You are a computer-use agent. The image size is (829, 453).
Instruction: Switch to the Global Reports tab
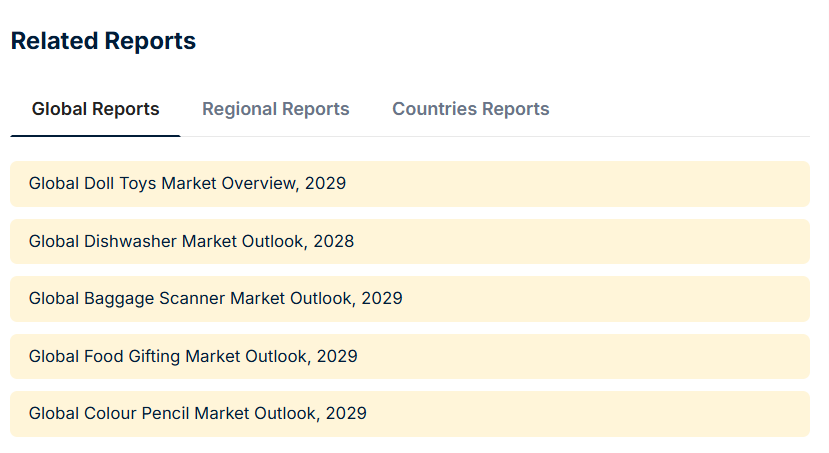click(x=95, y=109)
